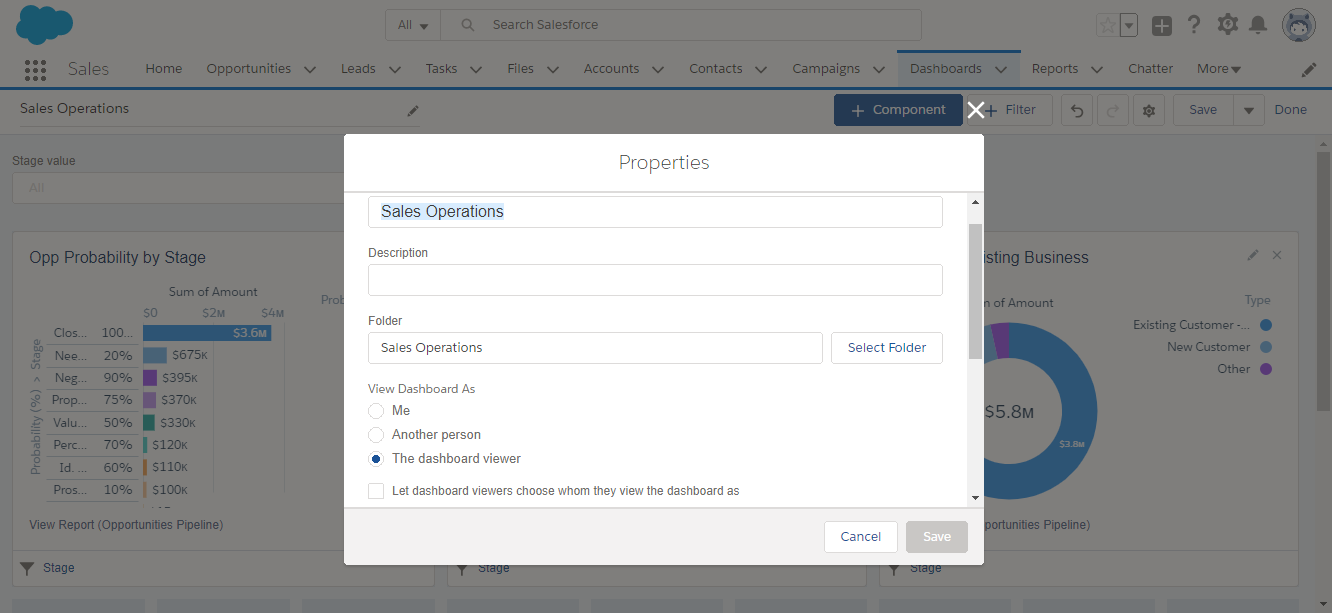
Task: Switch to the Chatter tab
Action: pos(1150,69)
